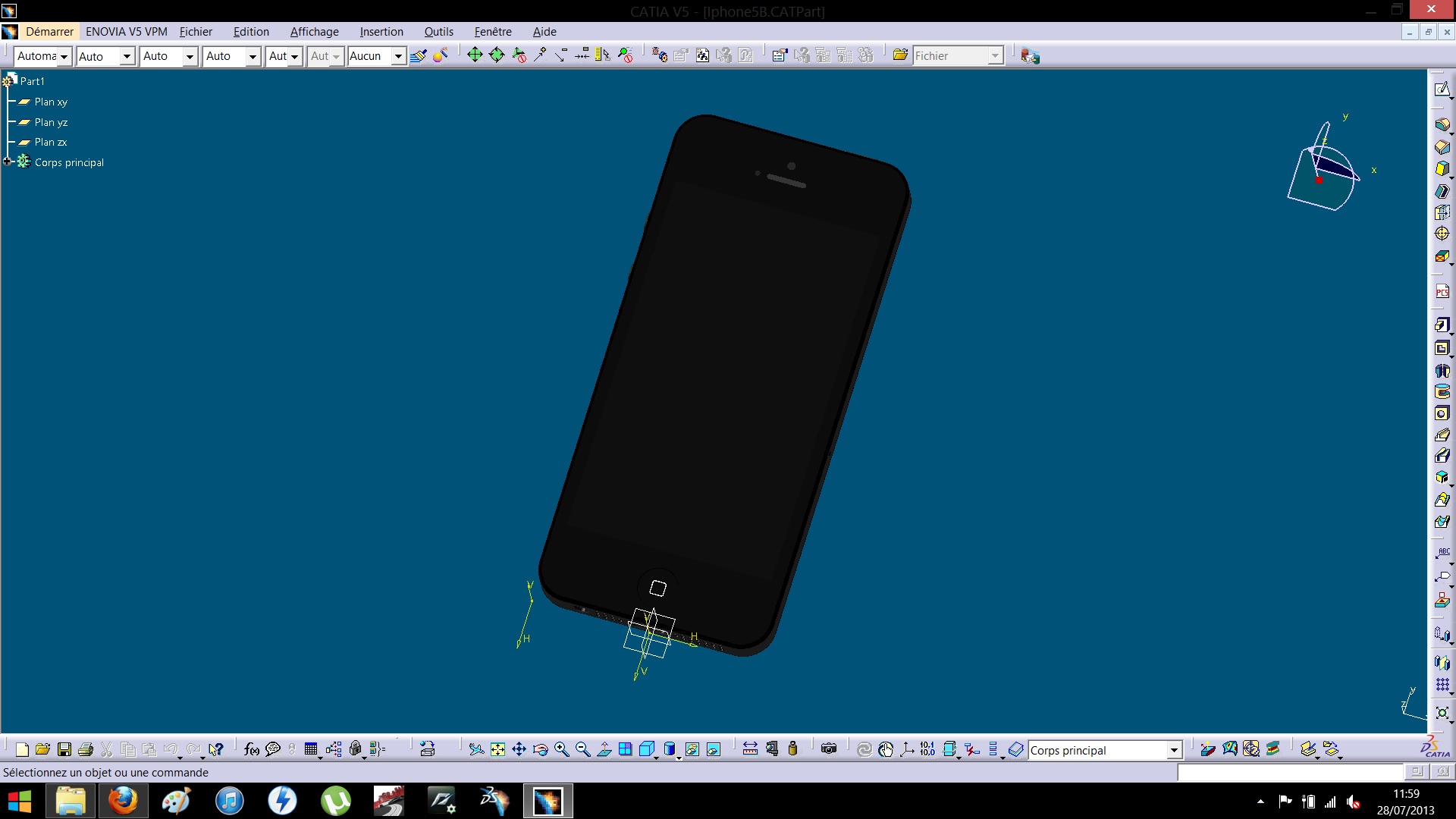1456x819 pixels.
Task: Click the Capture camera icon
Action: 829,749
